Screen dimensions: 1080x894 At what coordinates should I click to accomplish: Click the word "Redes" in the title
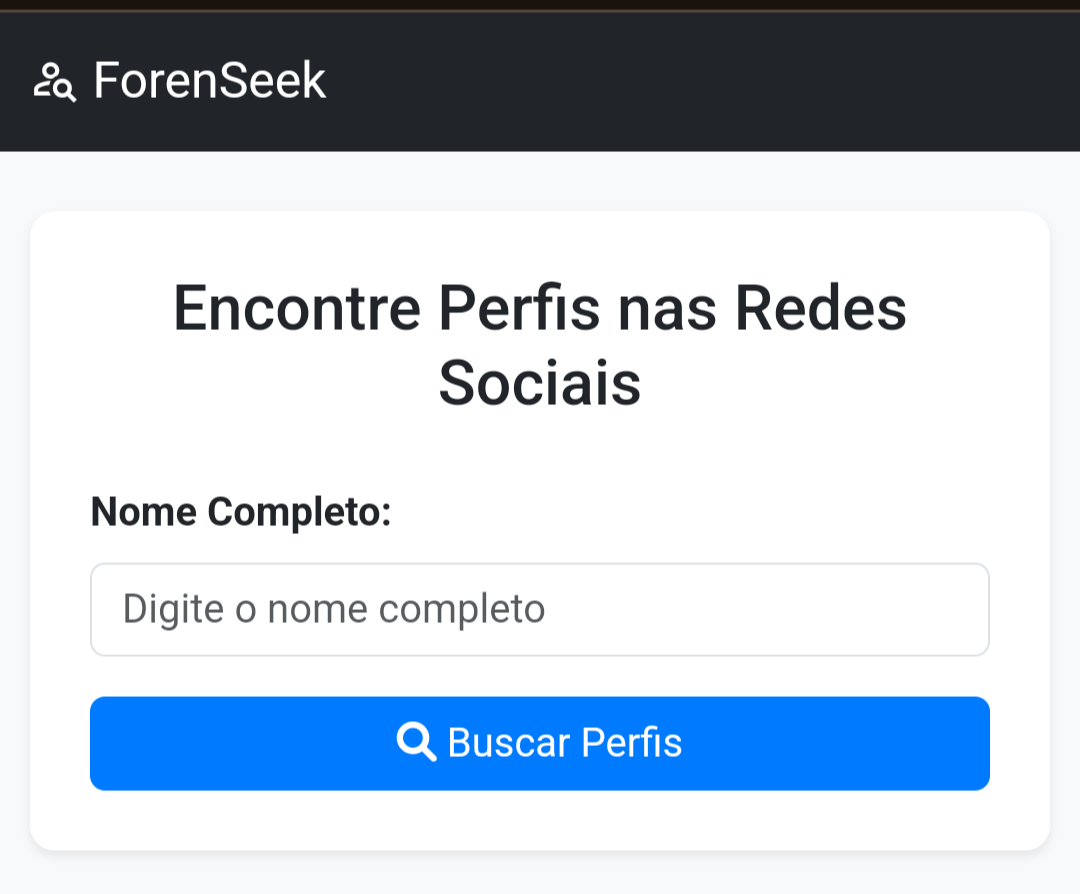821,309
